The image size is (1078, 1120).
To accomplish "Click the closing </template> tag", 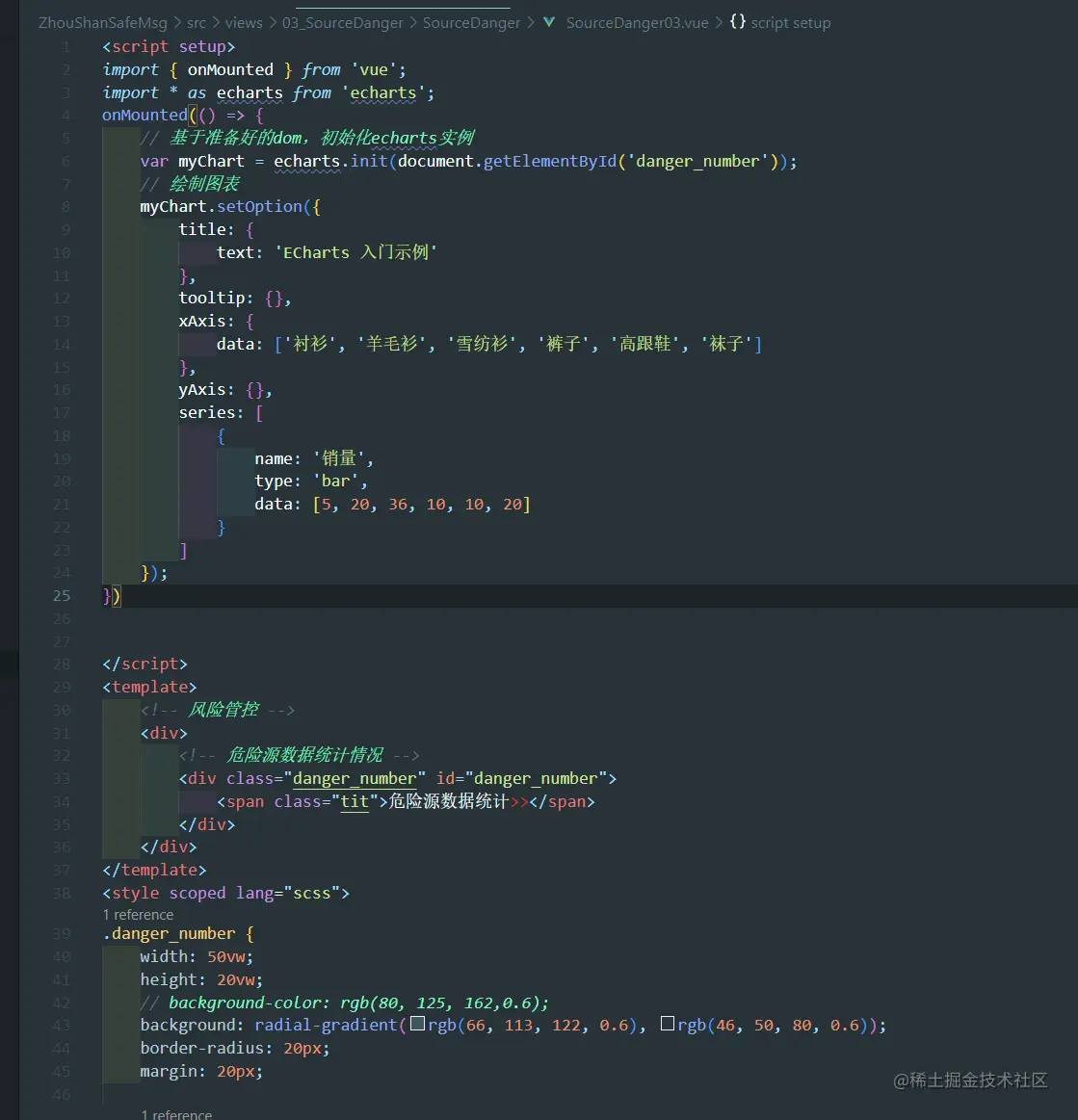I will tap(154, 870).
